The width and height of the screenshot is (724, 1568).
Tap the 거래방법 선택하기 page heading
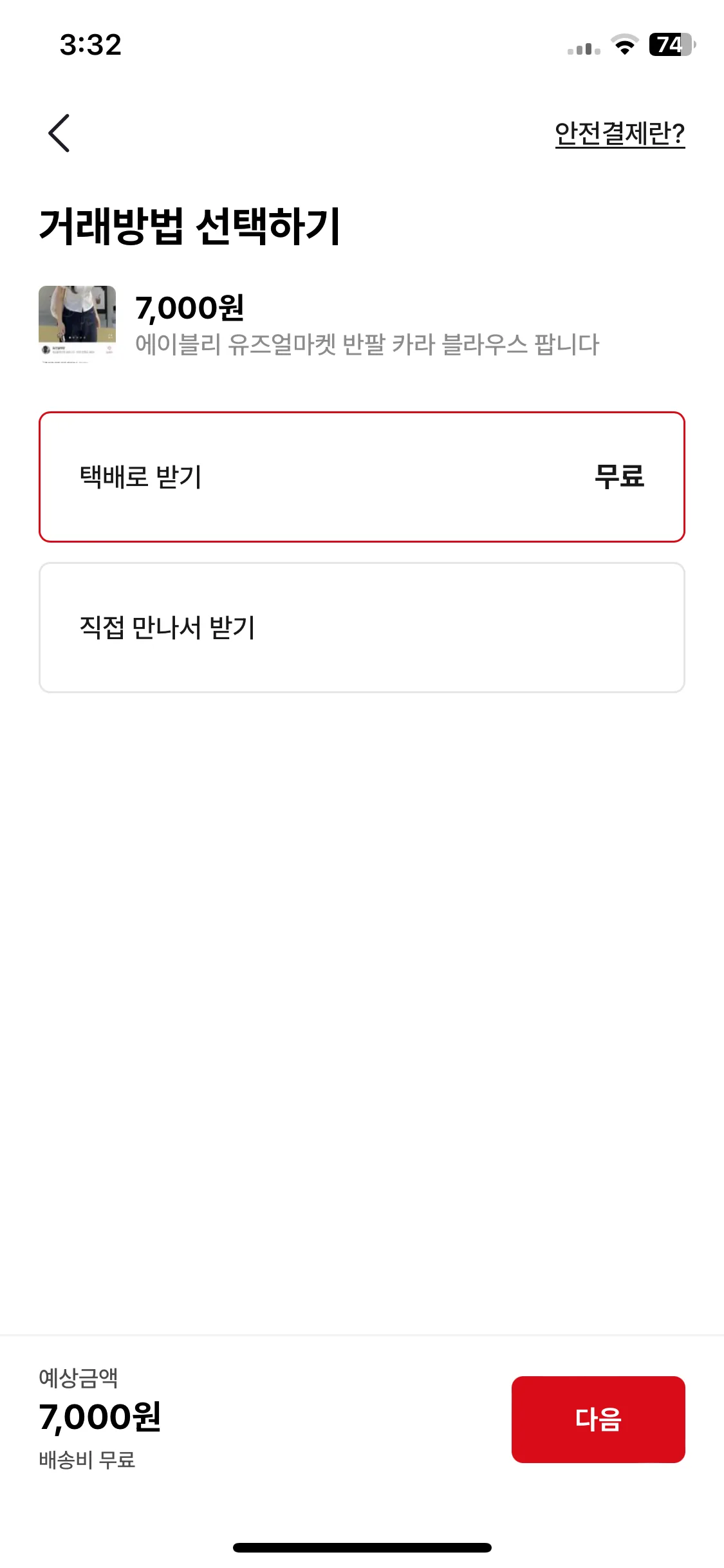(x=190, y=227)
